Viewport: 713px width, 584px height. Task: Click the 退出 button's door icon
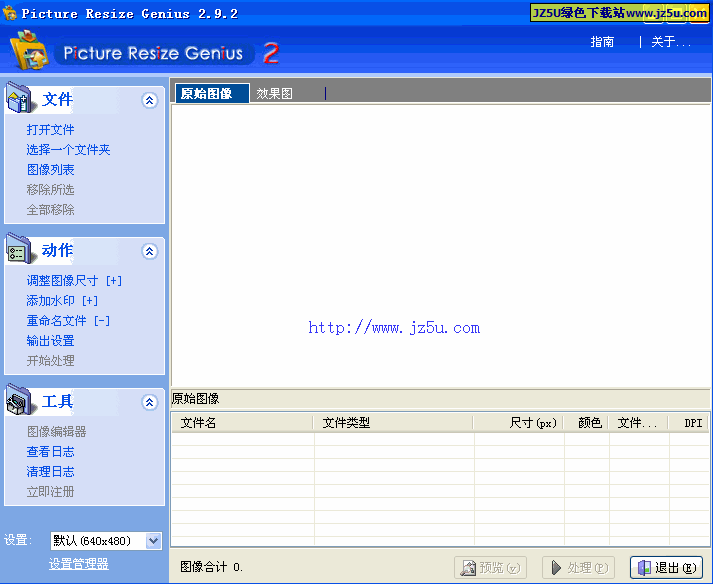[644, 567]
